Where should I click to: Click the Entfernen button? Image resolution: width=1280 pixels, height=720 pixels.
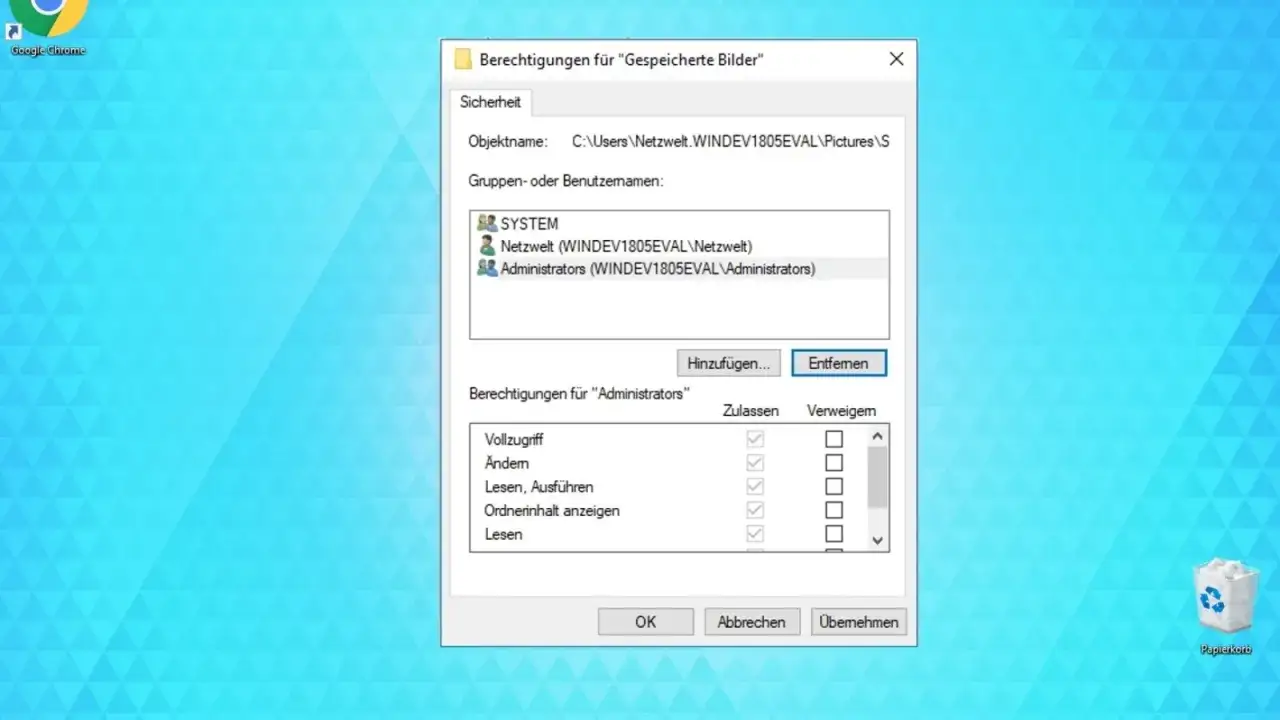click(x=838, y=363)
